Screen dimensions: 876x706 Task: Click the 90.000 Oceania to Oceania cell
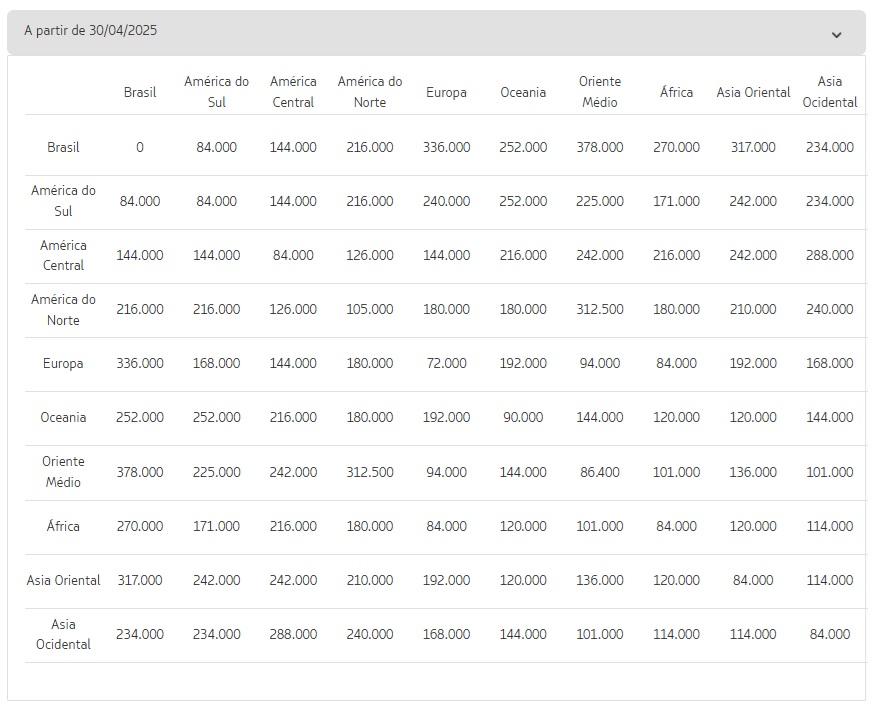pyautogui.click(x=523, y=417)
